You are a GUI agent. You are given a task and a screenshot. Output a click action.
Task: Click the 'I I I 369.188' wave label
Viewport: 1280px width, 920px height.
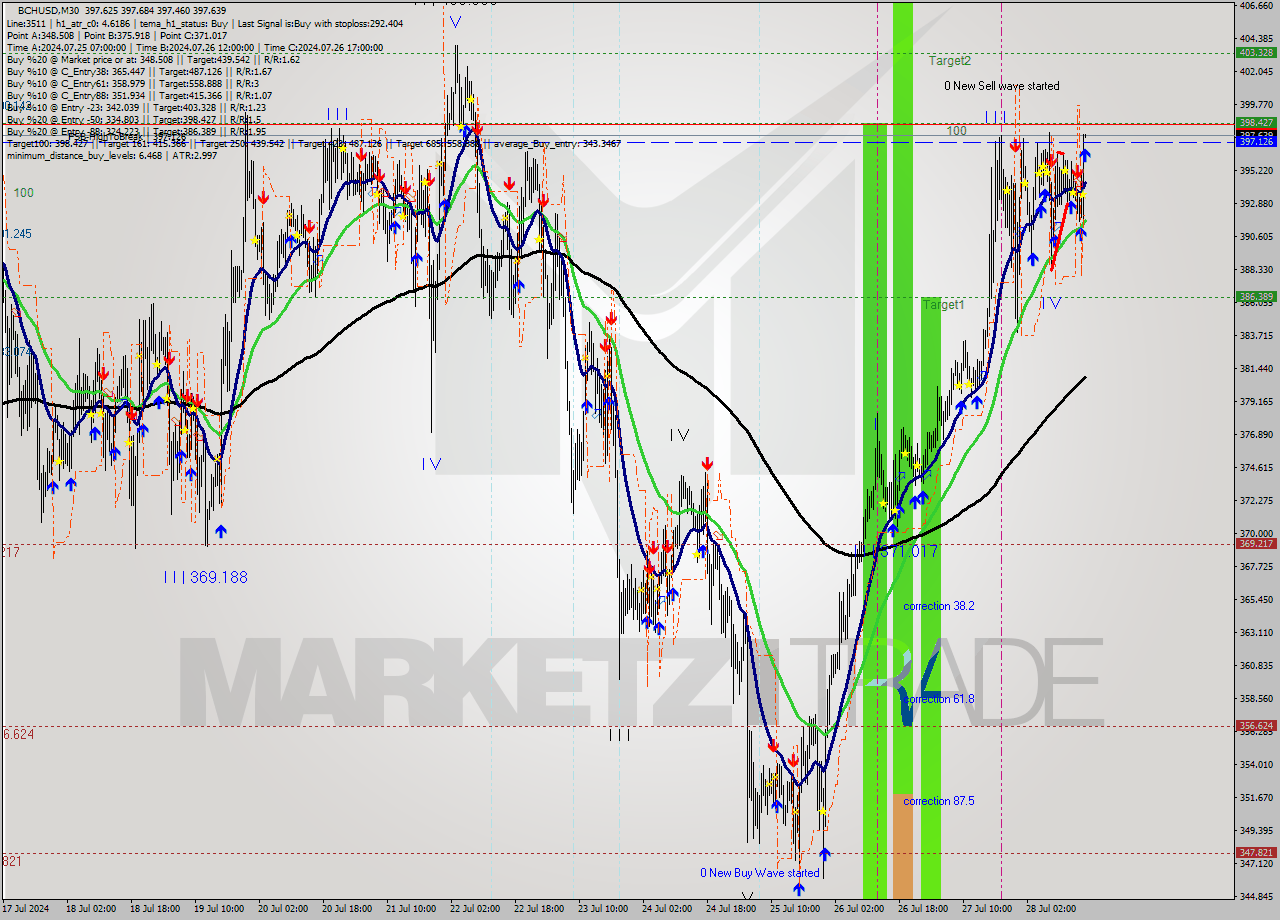[x=205, y=578]
